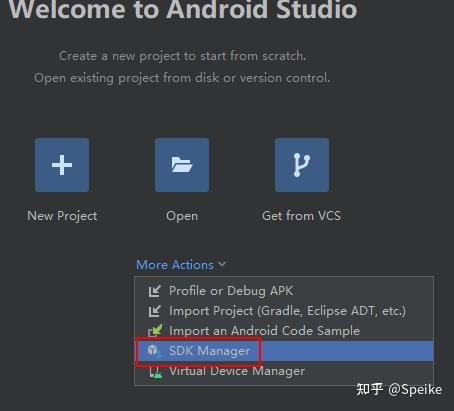This screenshot has height=411, width=454.
Task: Click the Import Project arrow icon
Action: tap(155, 311)
